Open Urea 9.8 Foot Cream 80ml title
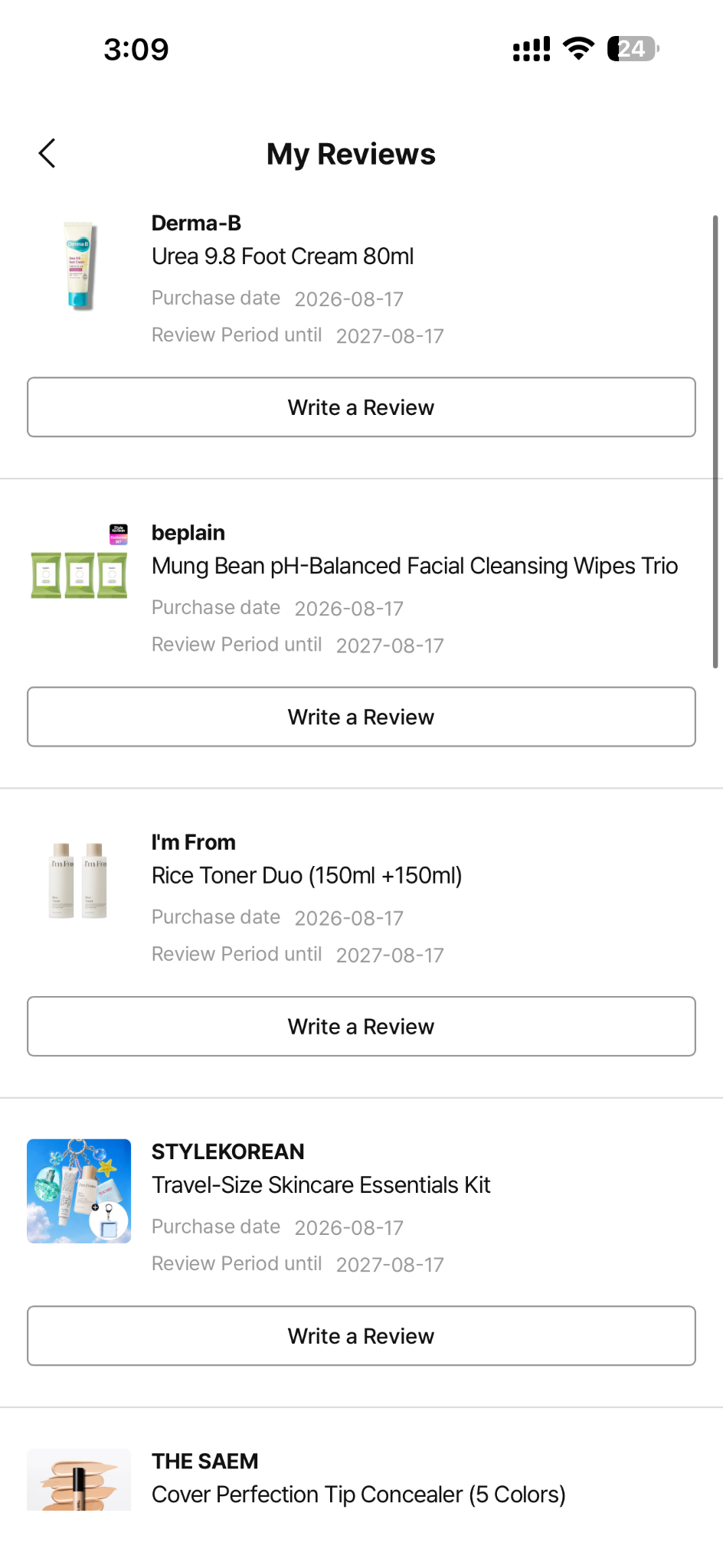 [283, 256]
